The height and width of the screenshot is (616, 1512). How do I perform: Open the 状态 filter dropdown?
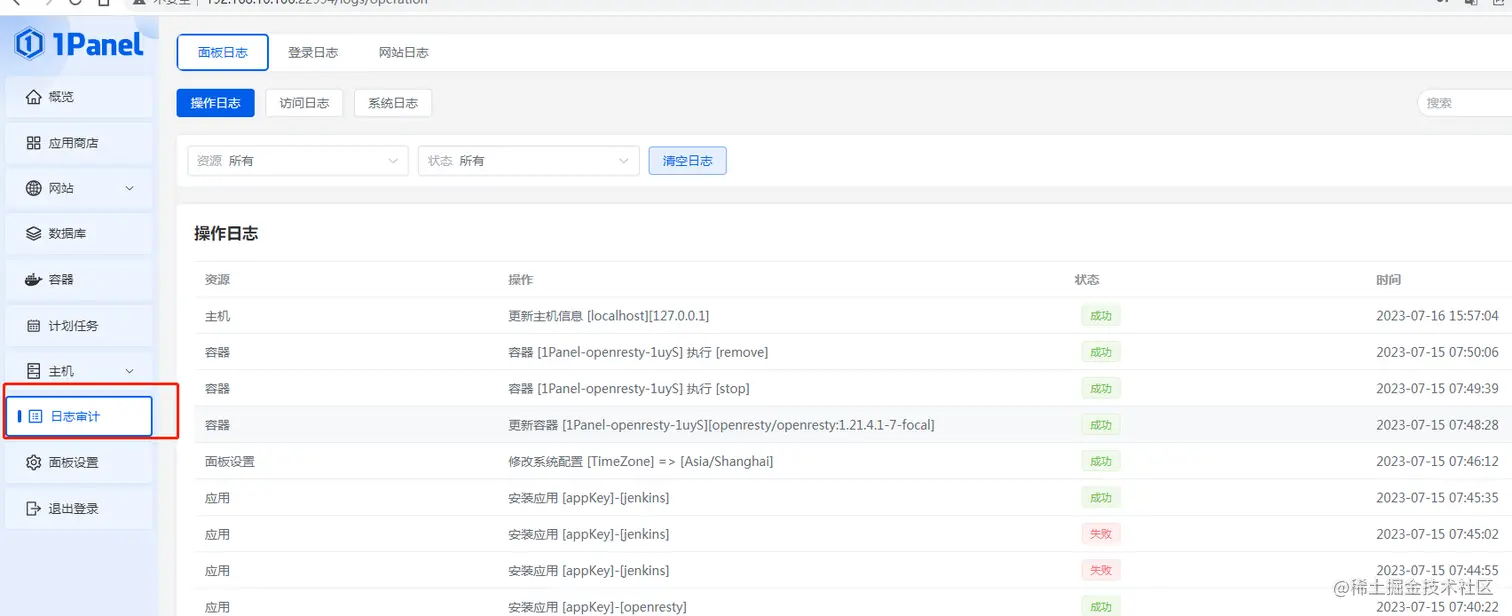click(x=529, y=160)
